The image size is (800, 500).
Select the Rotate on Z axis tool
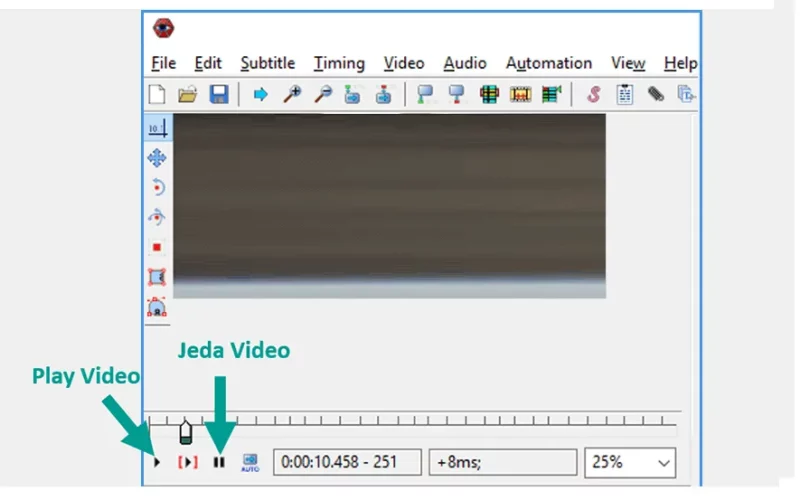coord(158,188)
